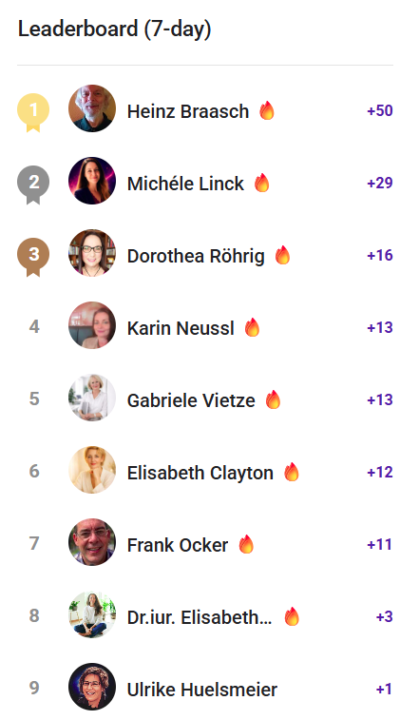The height and width of the screenshot is (720, 400).
Task: Click the fire icon next to Dorothea Röhrig
Action: [282, 255]
